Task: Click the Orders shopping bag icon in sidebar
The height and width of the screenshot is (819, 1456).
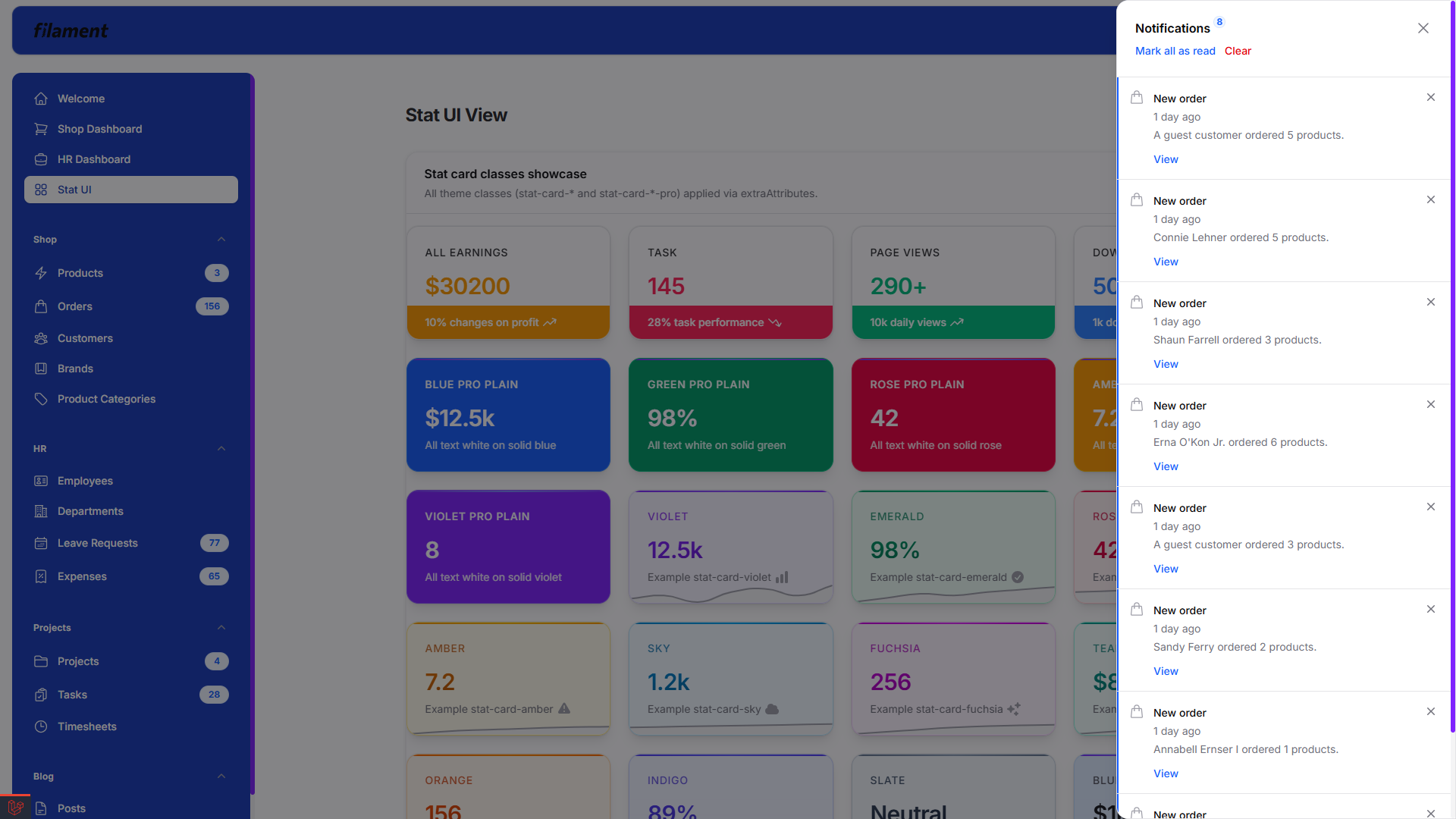Action: point(41,306)
